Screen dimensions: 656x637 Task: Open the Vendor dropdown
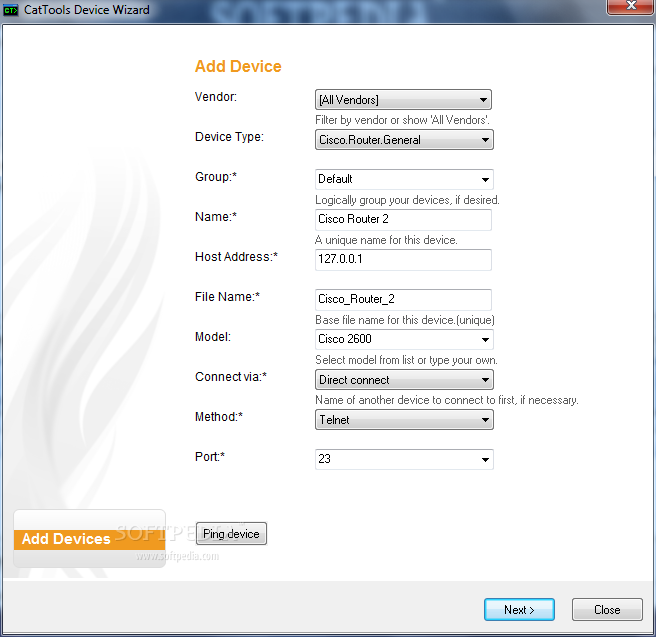tap(403, 100)
